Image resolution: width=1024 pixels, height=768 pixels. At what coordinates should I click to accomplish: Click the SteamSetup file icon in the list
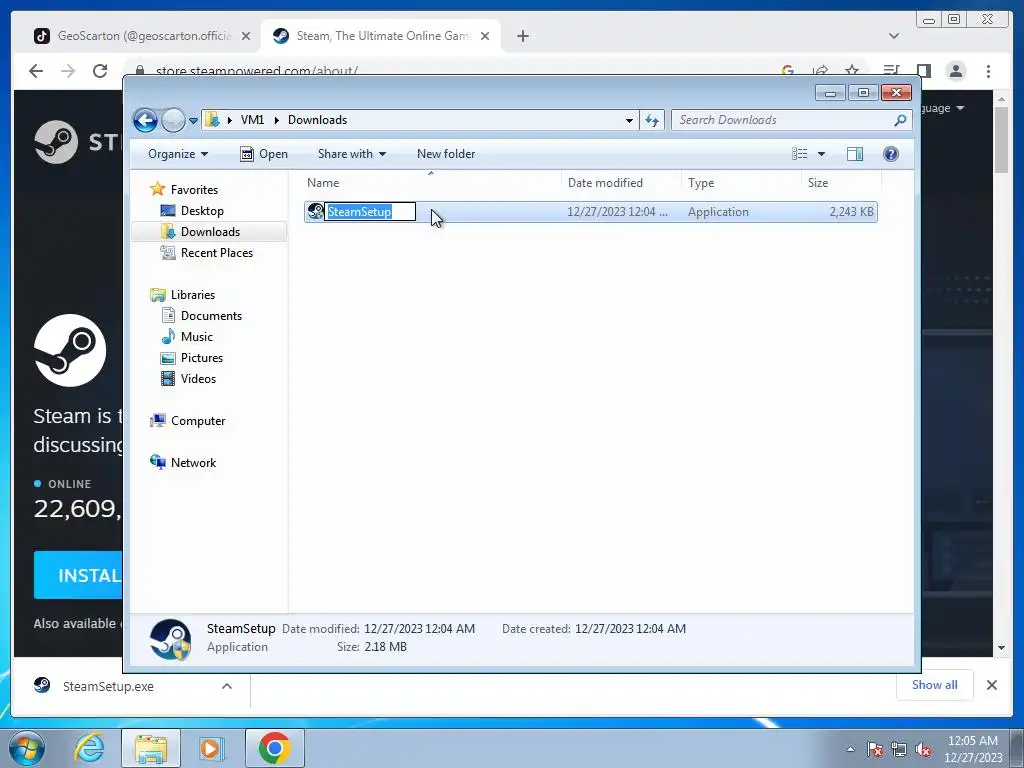click(x=315, y=212)
